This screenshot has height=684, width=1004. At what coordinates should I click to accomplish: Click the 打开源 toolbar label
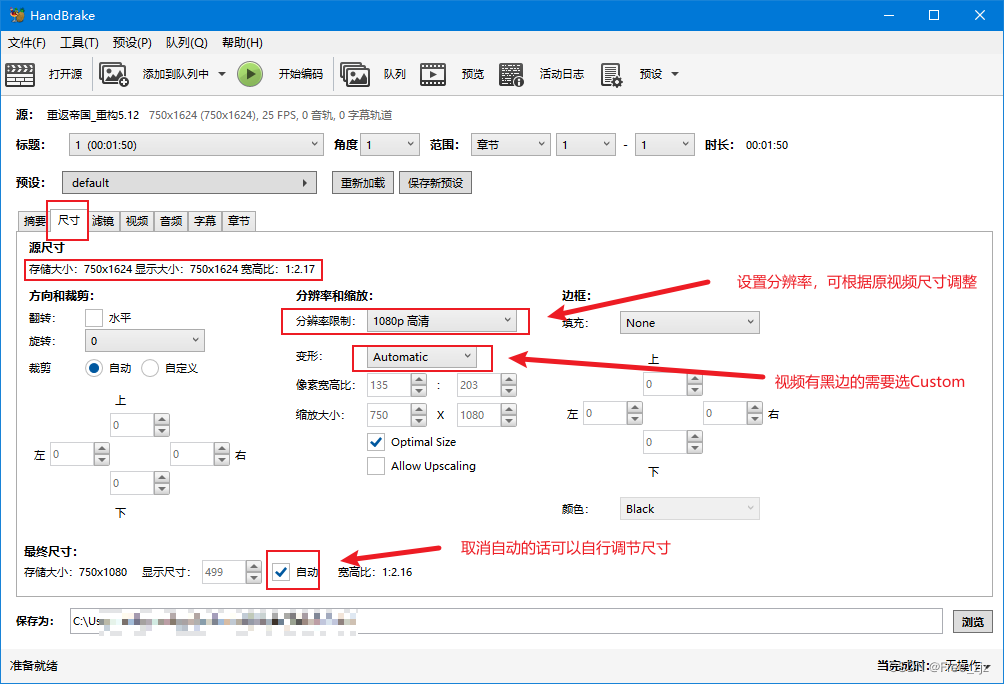click(65, 74)
